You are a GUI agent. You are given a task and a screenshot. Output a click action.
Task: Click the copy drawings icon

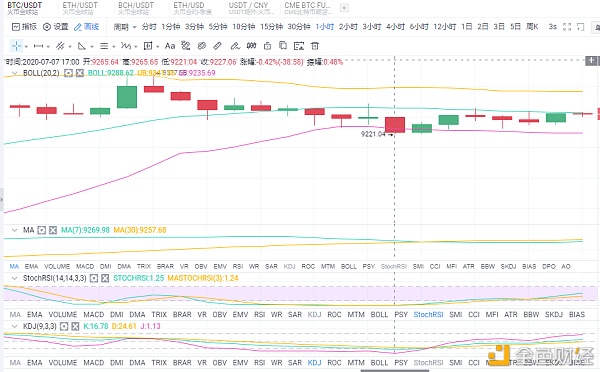coord(283,46)
